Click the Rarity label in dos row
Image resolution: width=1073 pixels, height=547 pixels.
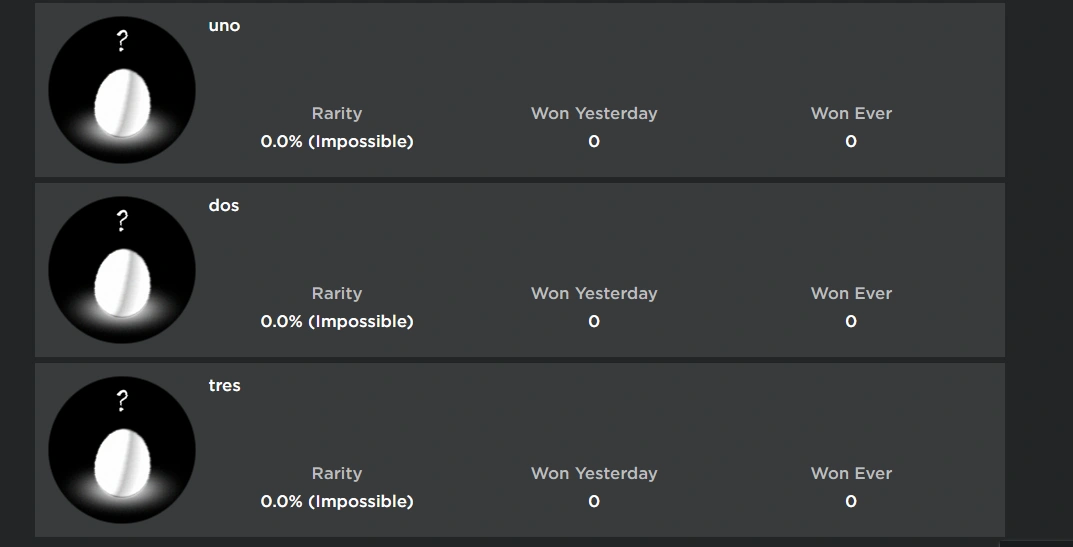(337, 294)
